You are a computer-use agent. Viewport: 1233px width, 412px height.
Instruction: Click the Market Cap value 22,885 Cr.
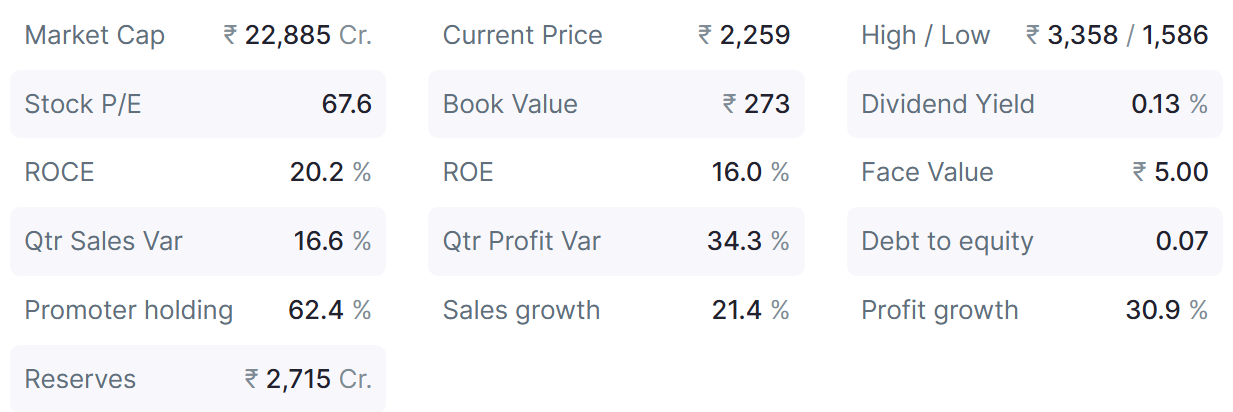point(297,35)
